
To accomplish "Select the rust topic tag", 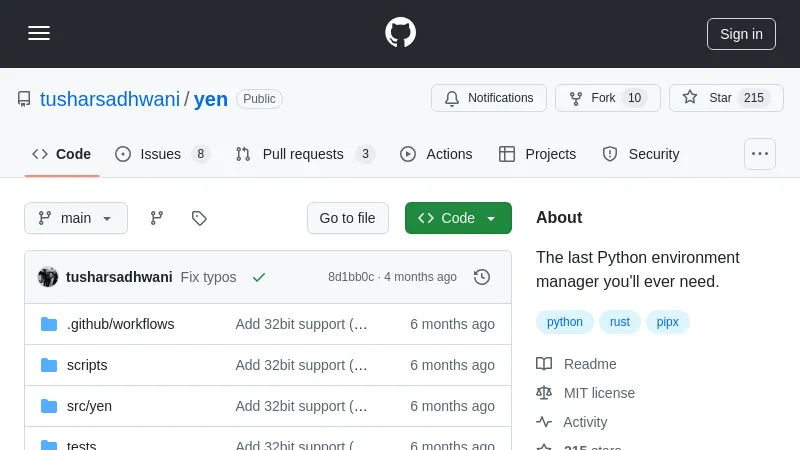I will click(620, 322).
